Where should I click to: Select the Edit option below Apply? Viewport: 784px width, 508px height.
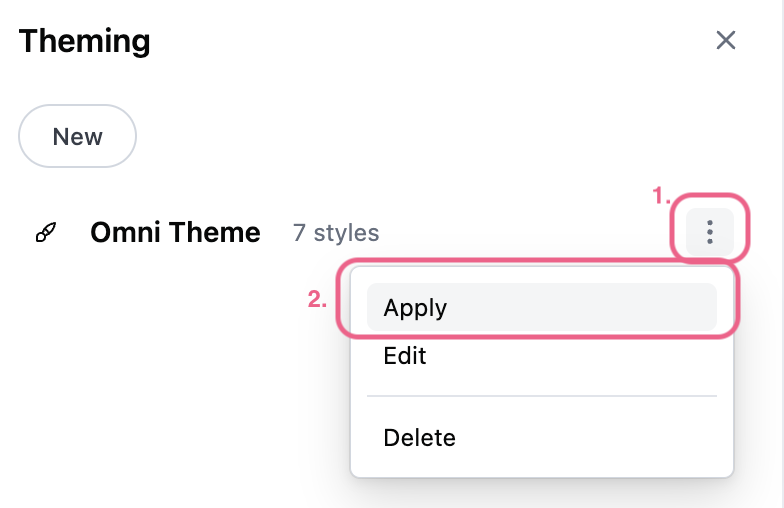pos(405,356)
